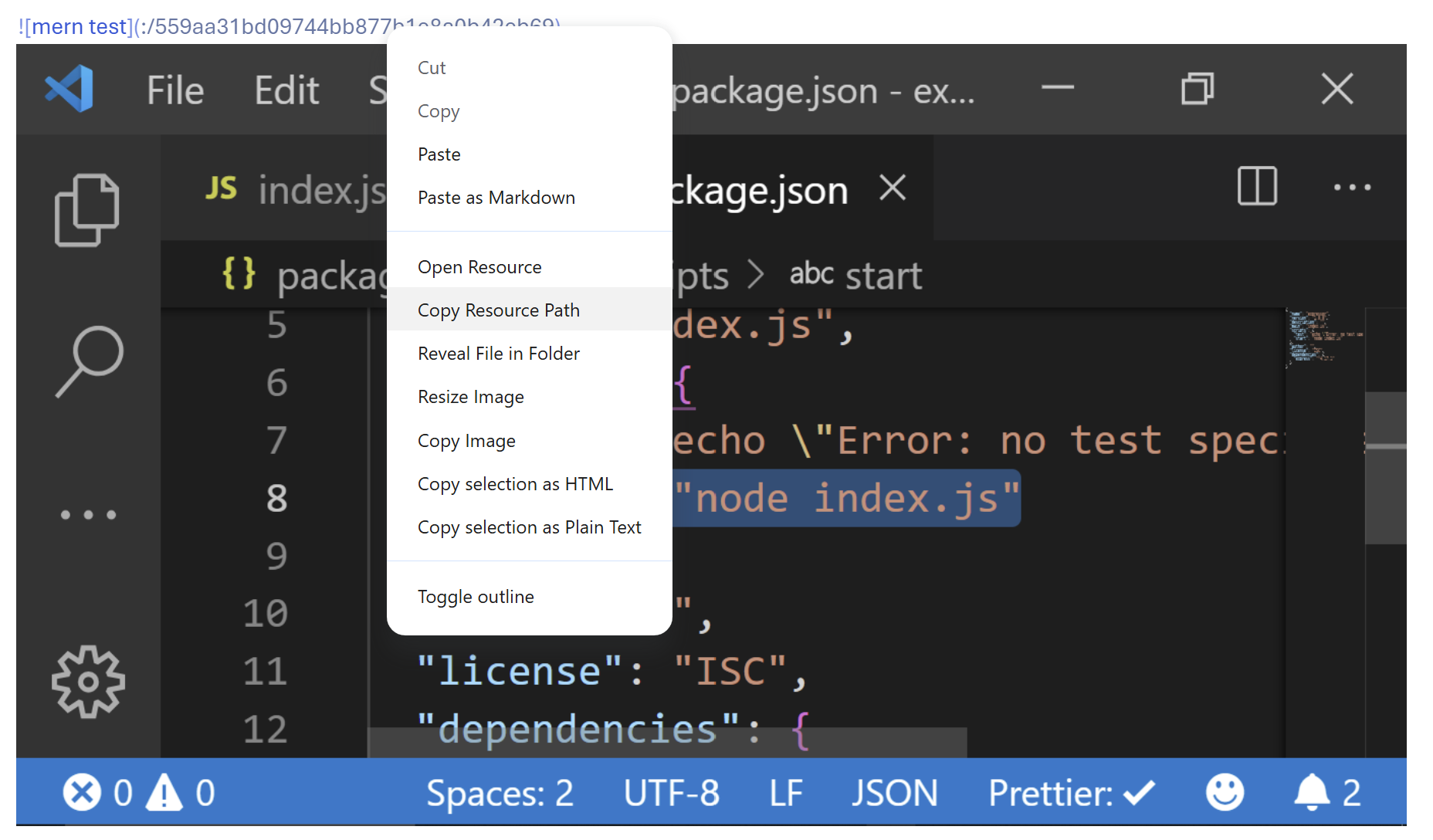Select Open Resource

530,267
